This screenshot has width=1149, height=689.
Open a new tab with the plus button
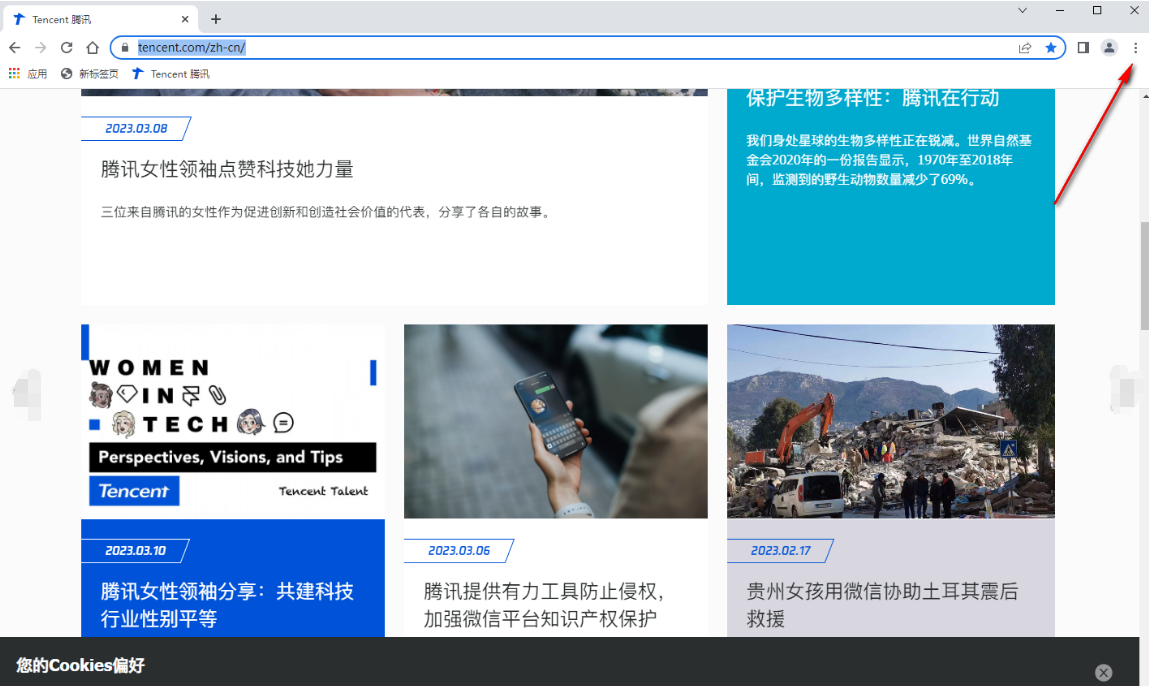215,18
